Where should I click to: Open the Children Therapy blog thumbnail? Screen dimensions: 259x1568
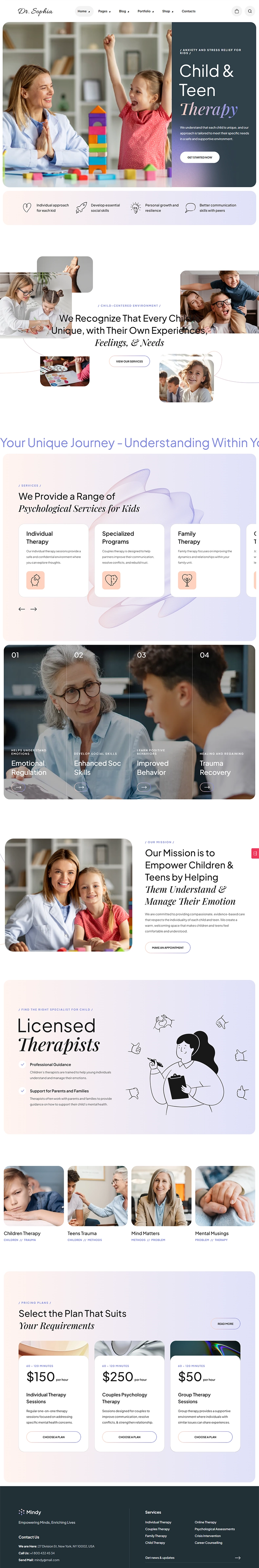pyautogui.click(x=33, y=1195)
